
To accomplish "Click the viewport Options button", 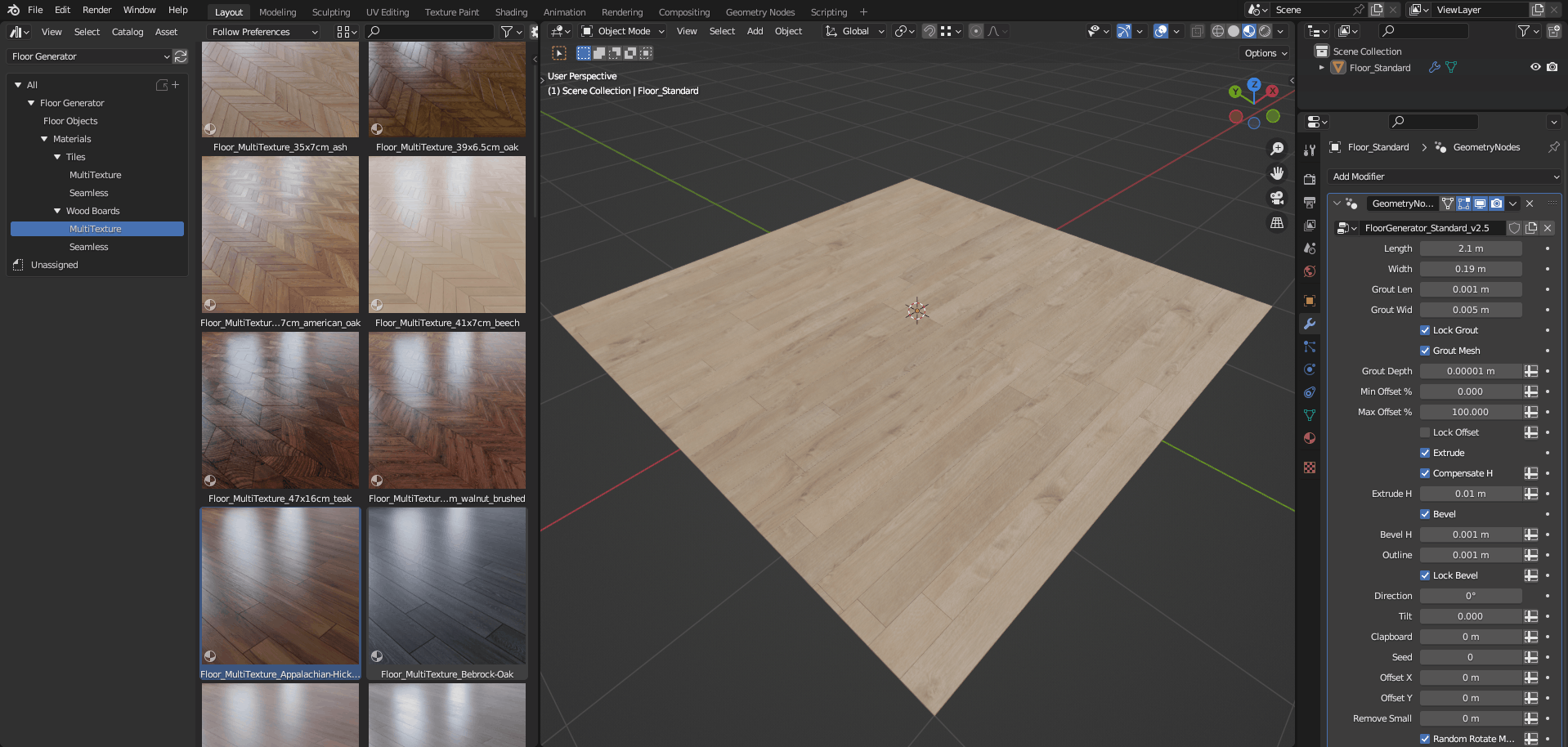I will (x=1266, y=53).
